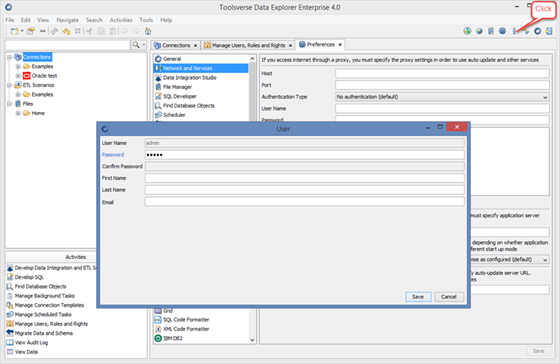Viewport: 560px width, 364px height.
Task: Click the four-arrows expand toolbar icon
Action: (77, 31)
